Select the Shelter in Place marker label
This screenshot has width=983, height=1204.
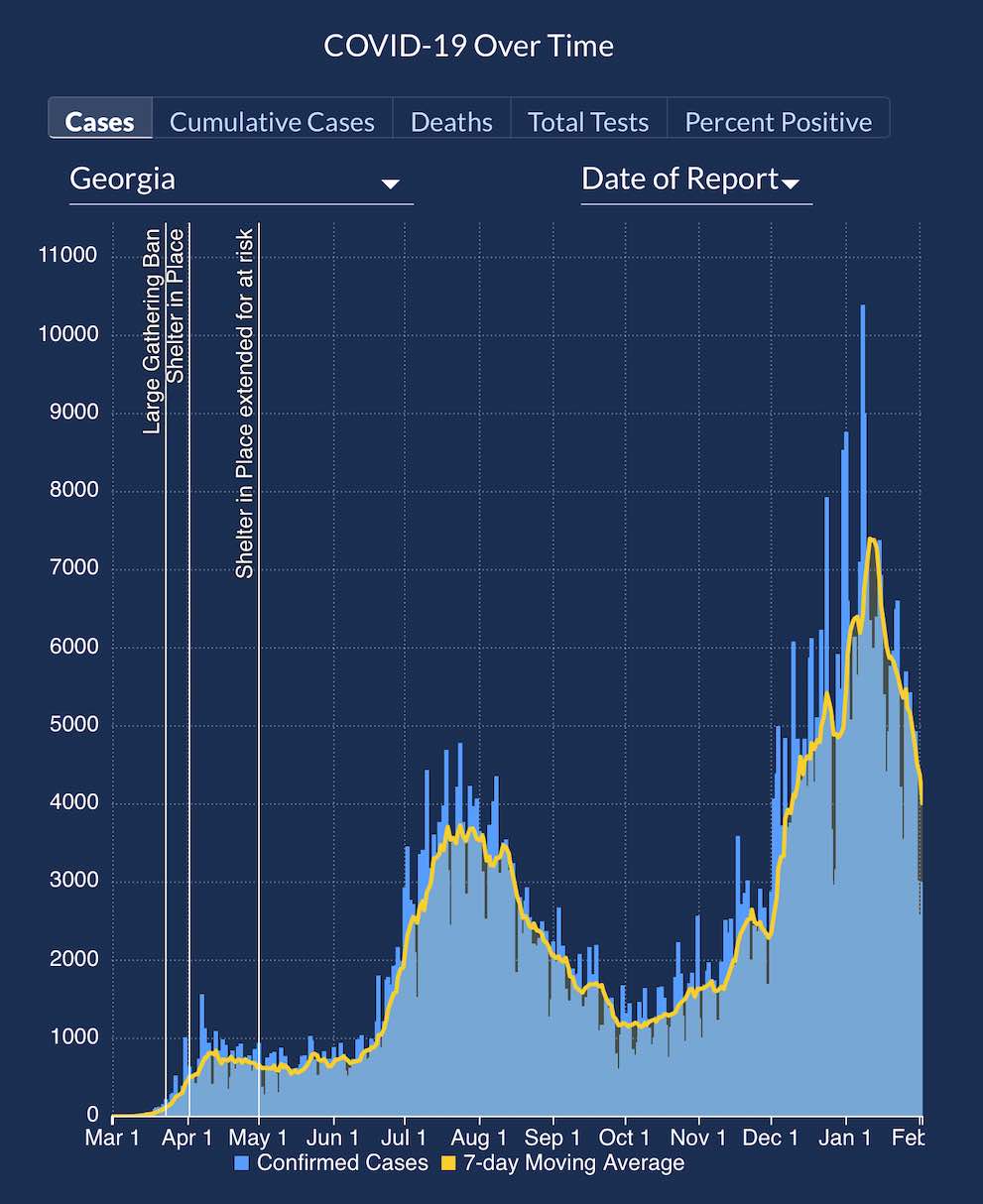pyautogui.click(x=177, y=305)
